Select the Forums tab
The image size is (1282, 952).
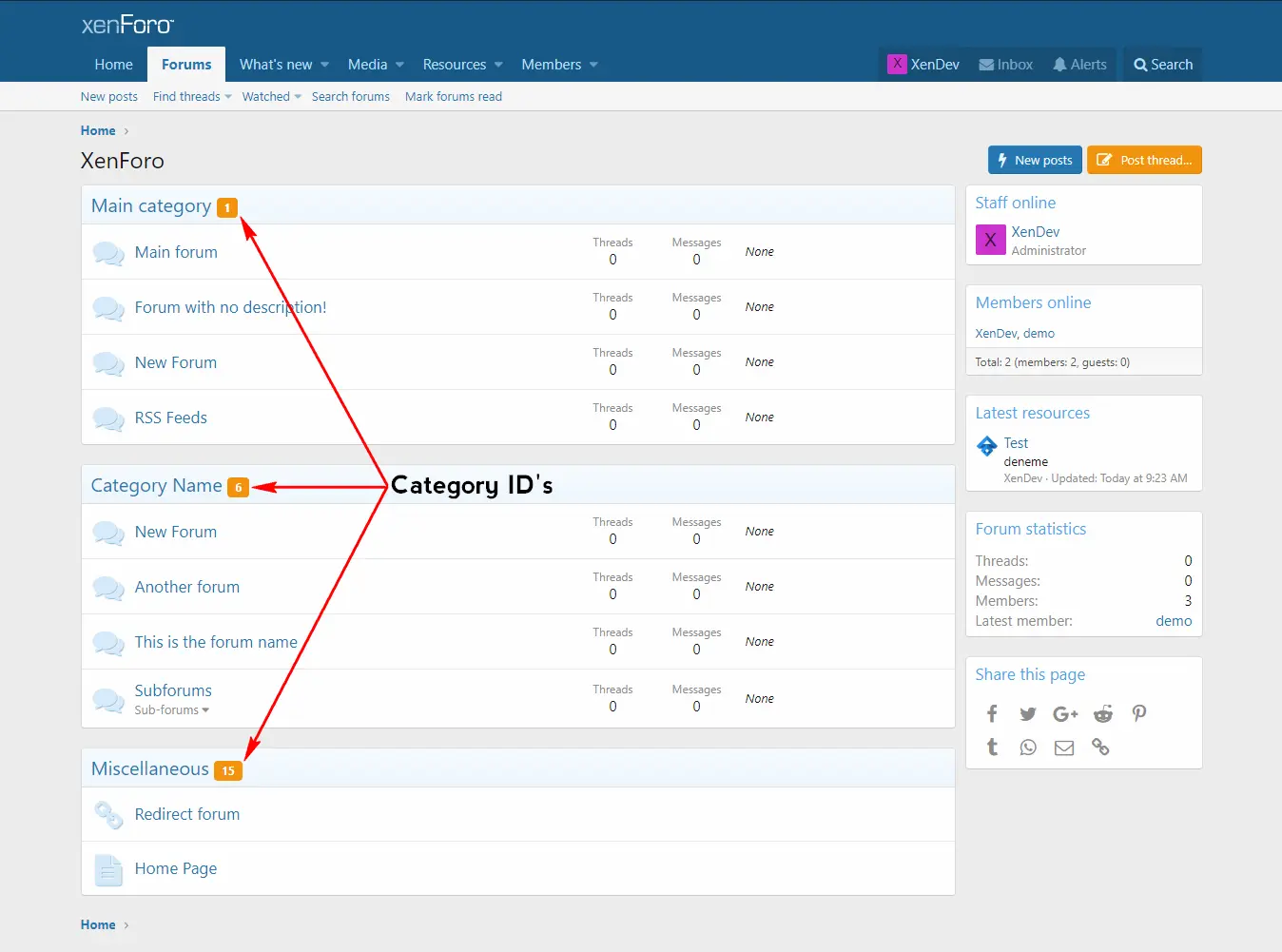(186, 65)
